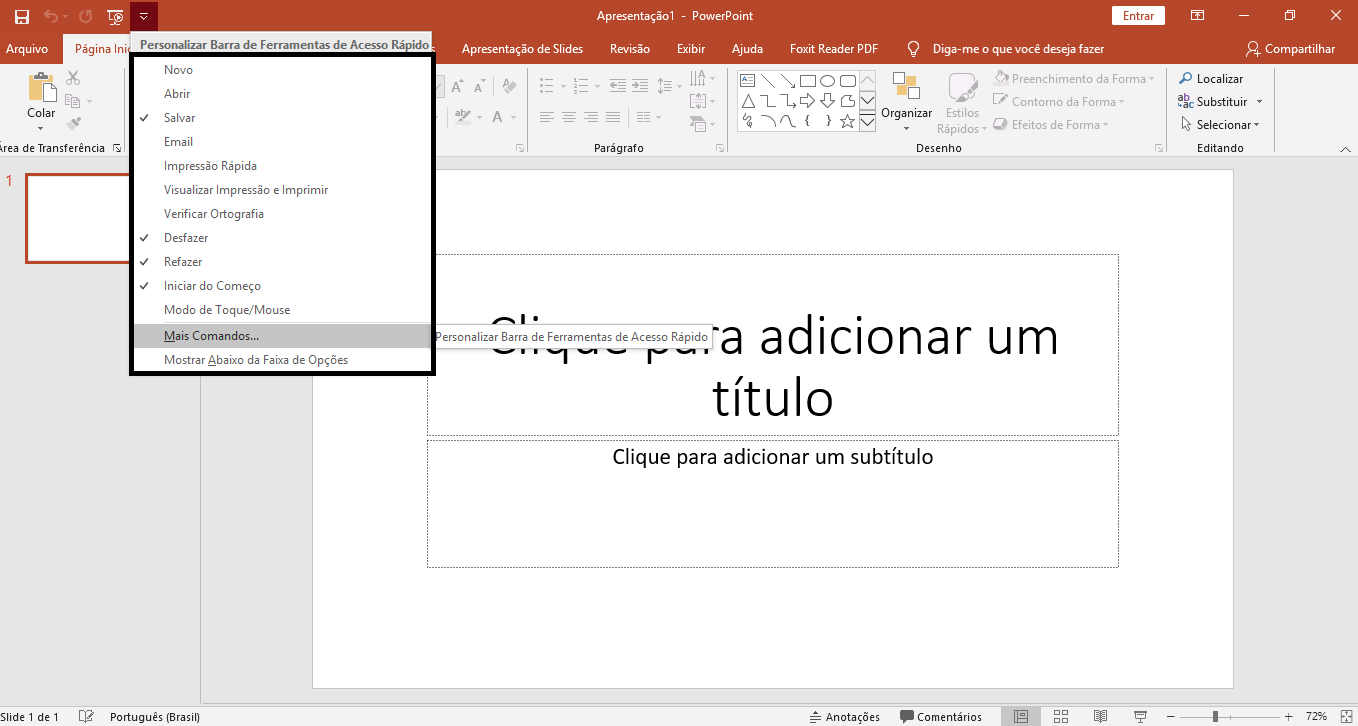Enable Impressão Rápida in the Quick Access menu

[210, 166]
